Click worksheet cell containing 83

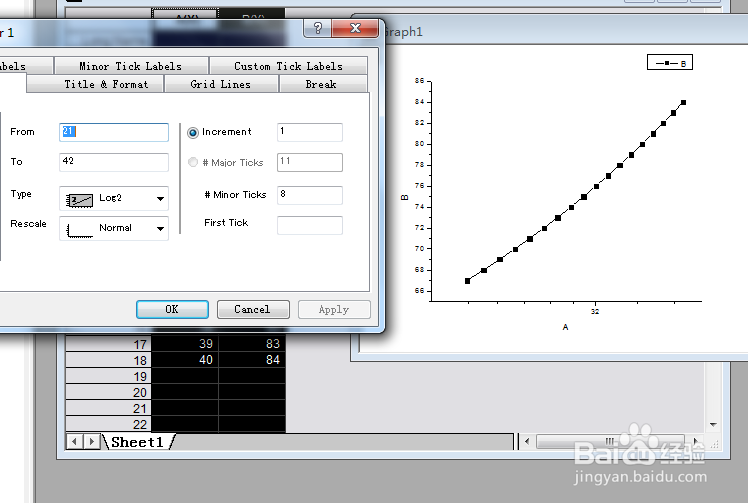pyautogui.click(x=252, y=344)
